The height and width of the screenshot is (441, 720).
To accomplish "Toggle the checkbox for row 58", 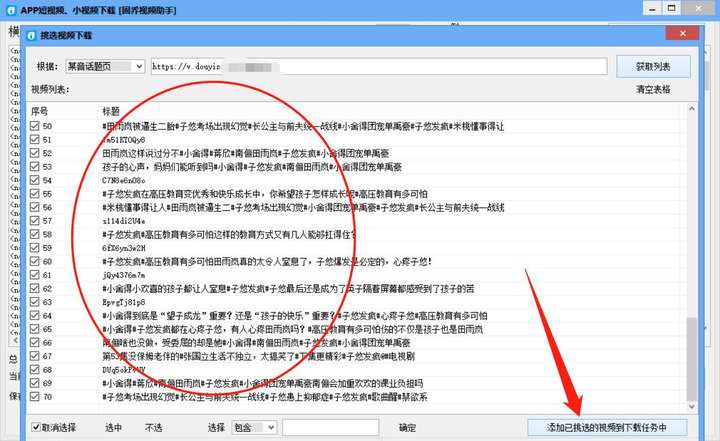I will coord(34,234).
